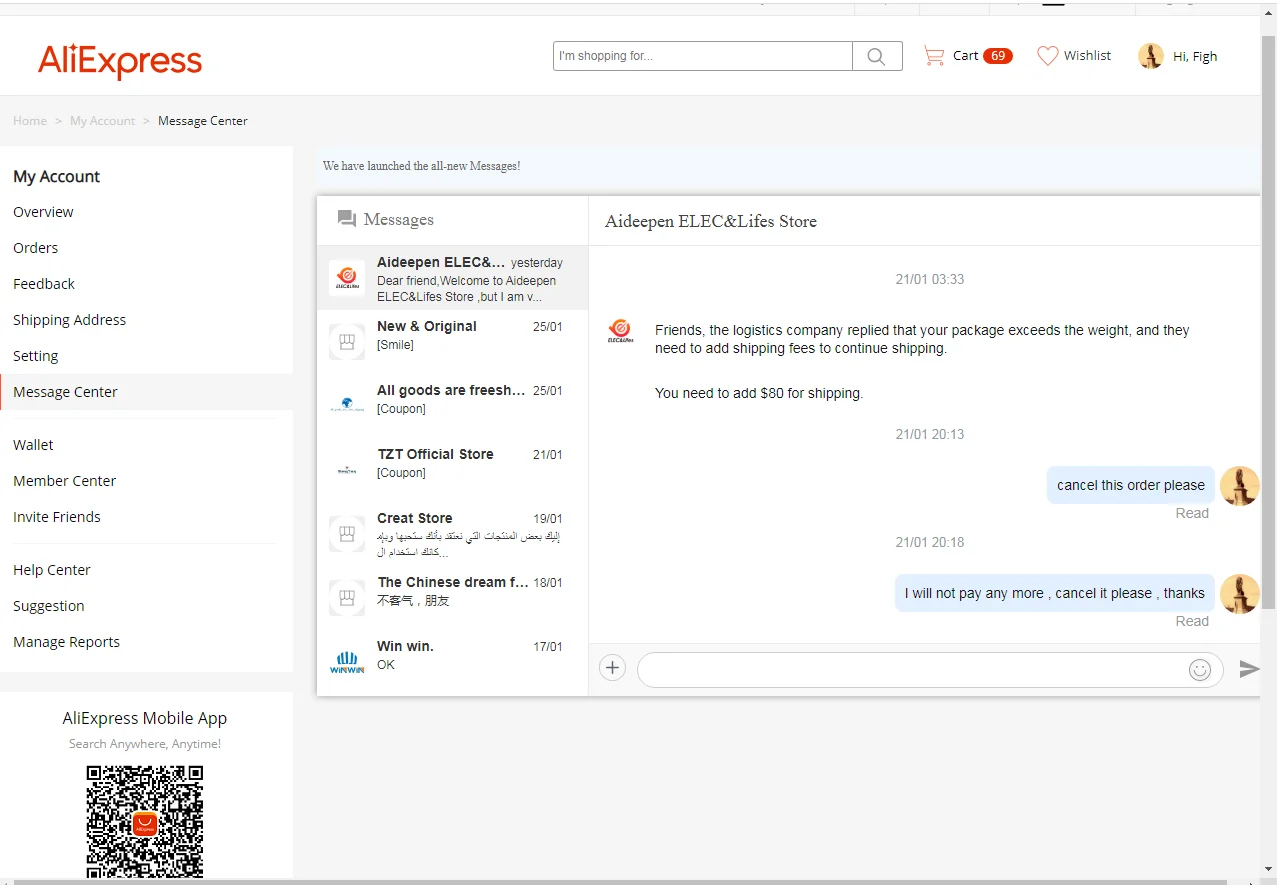Open Feedback in sidebar

(x=44, y=284)
